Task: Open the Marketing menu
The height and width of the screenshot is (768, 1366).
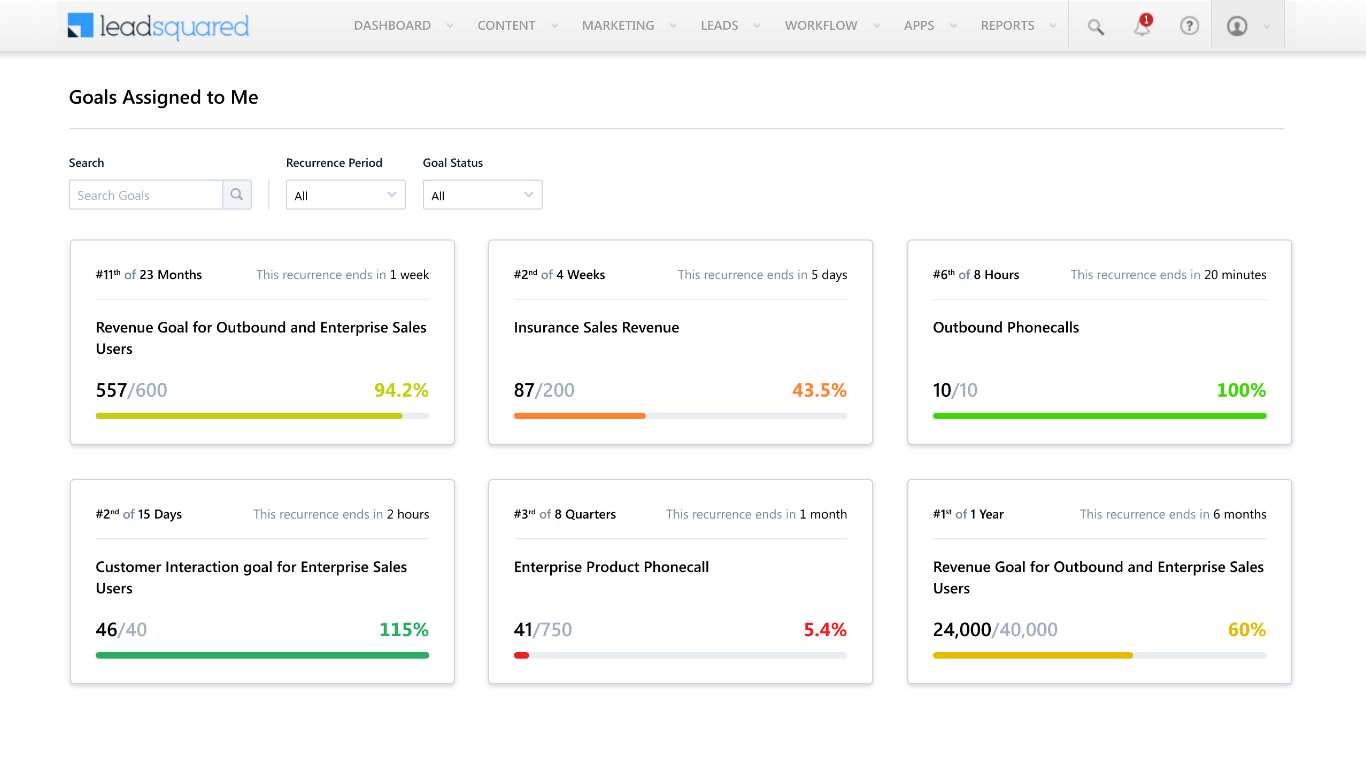Action: click(618, 26)
